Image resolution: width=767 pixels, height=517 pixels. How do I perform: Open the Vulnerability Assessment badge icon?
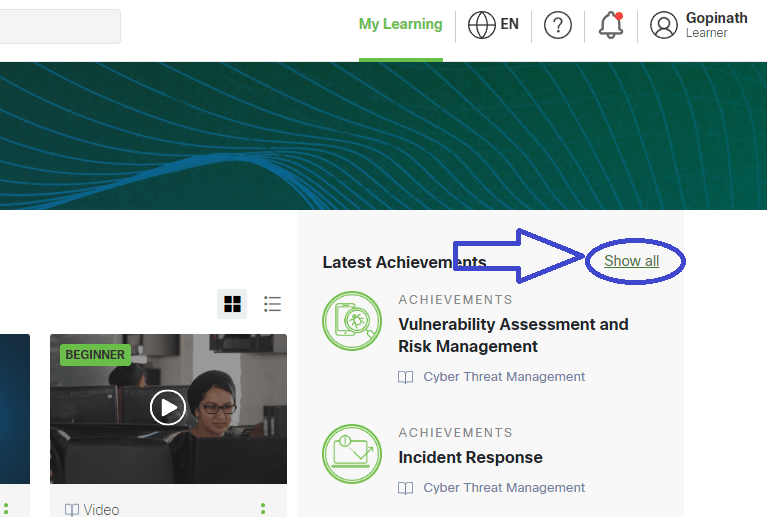pos(352,321)
